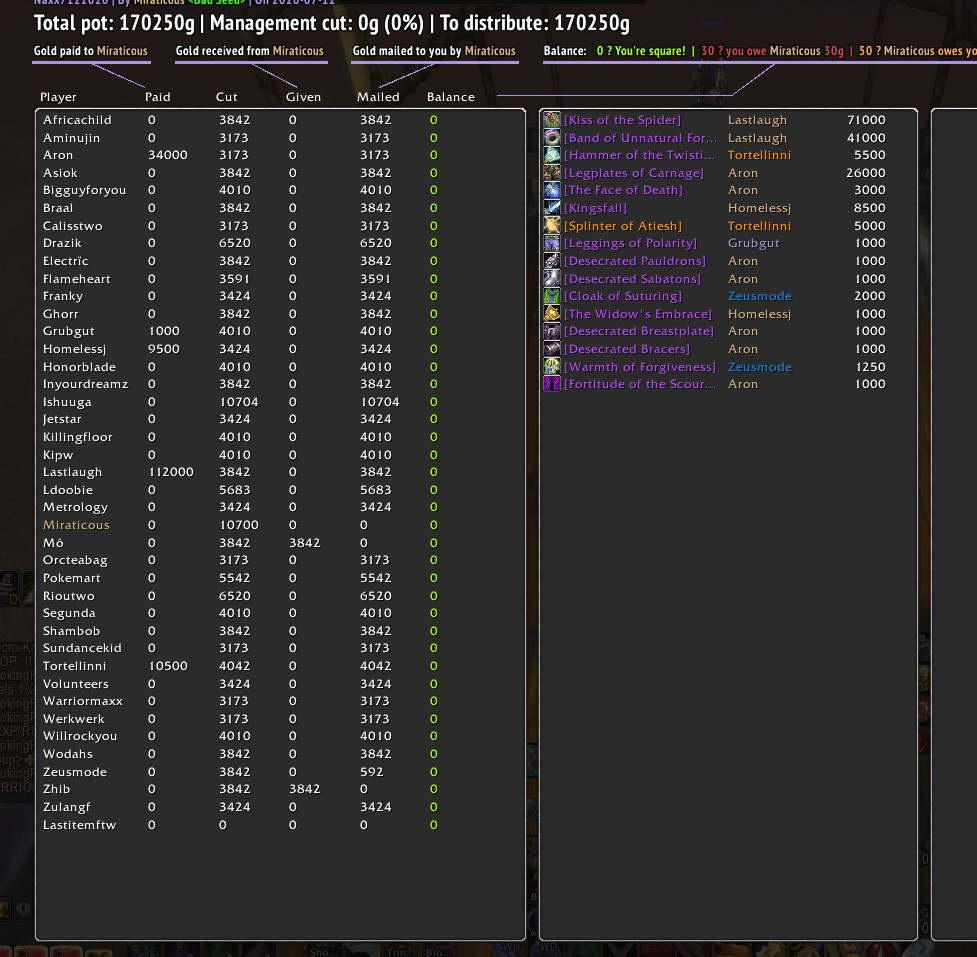Viewport: 977px width, 957px height.
Task: Click the 41000 price for Band of Unnatural
Action: pyautogui.click(x=866, y=137)
